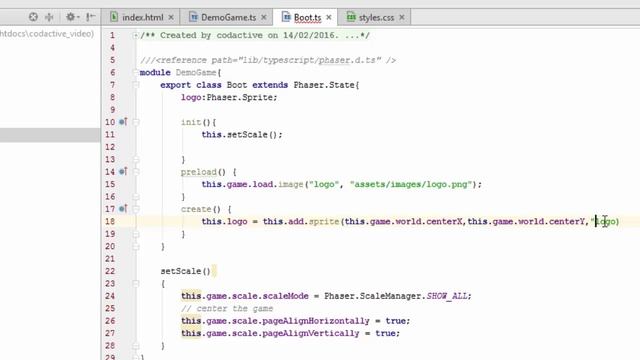
Task: Click 'init(){' method name on line 10
Action: pos(198,122)
